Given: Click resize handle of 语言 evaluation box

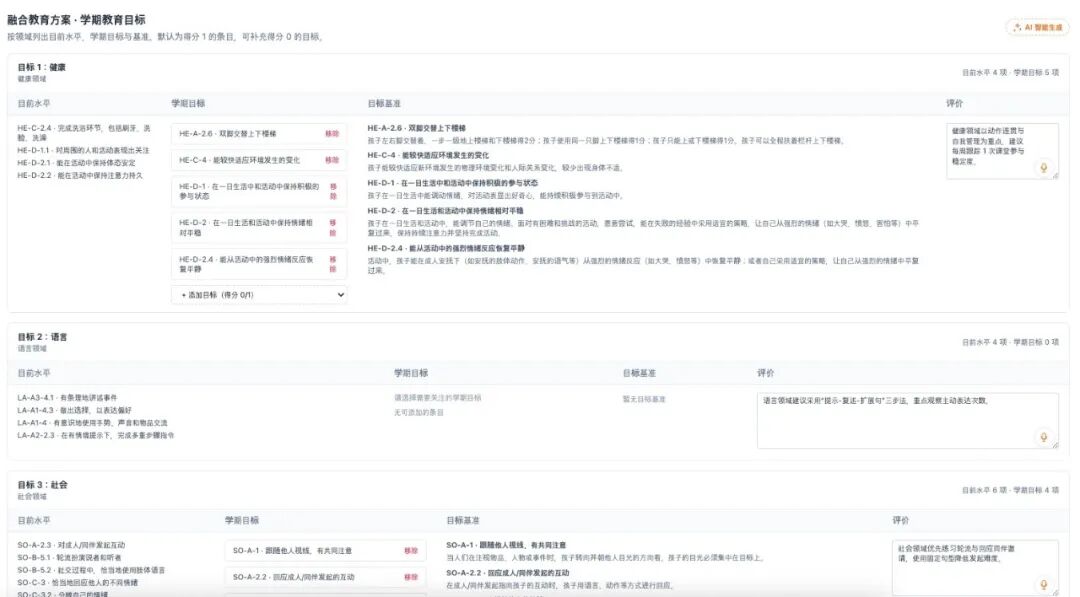Looking at the screenshot, I should [1055, 445].
